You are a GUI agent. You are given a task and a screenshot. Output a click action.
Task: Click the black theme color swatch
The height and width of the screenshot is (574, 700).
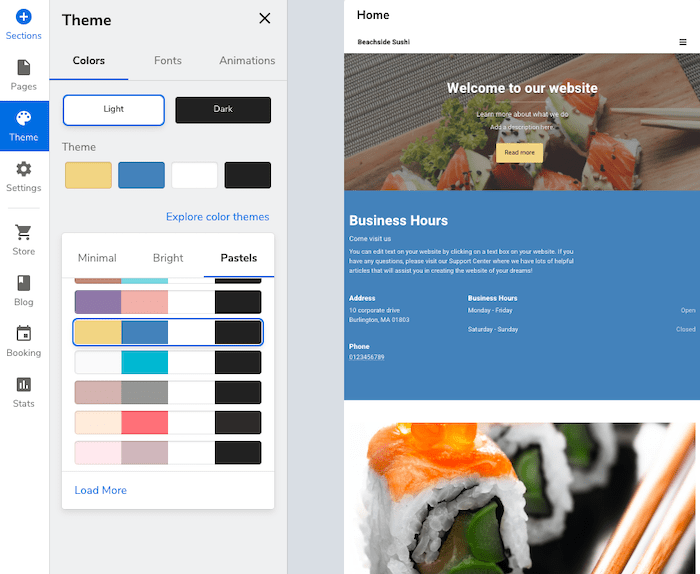[248, 175]
